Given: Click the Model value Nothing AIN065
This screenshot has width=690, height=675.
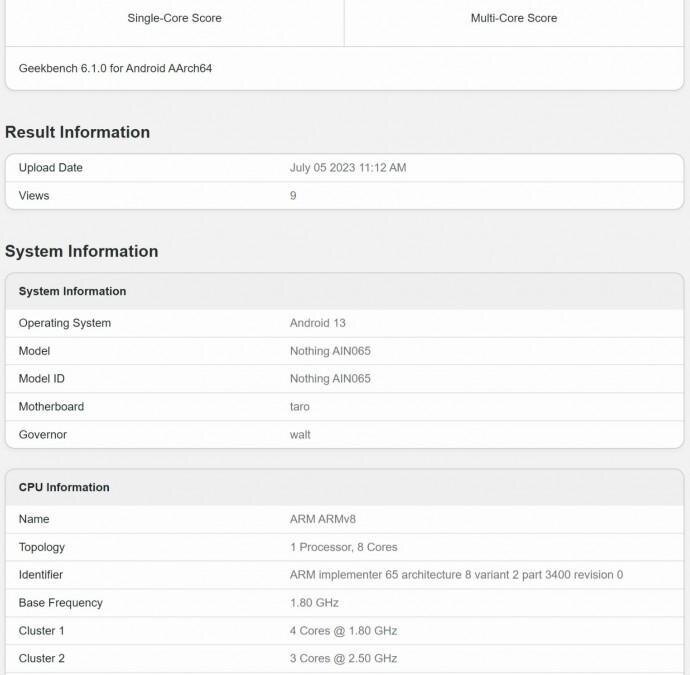Looking at the screenshot, I should (330, 351).
